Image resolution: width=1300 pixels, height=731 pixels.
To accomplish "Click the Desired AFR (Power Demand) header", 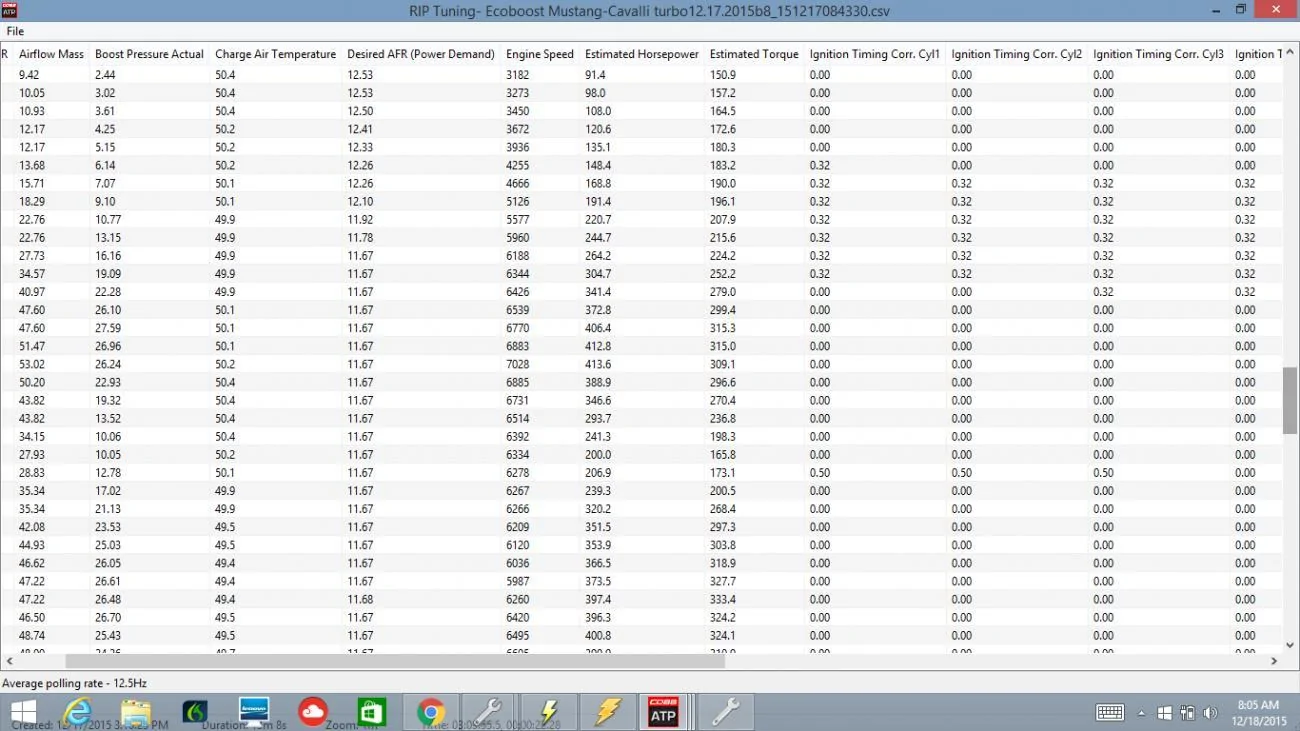I will click(x=421, y=54).
